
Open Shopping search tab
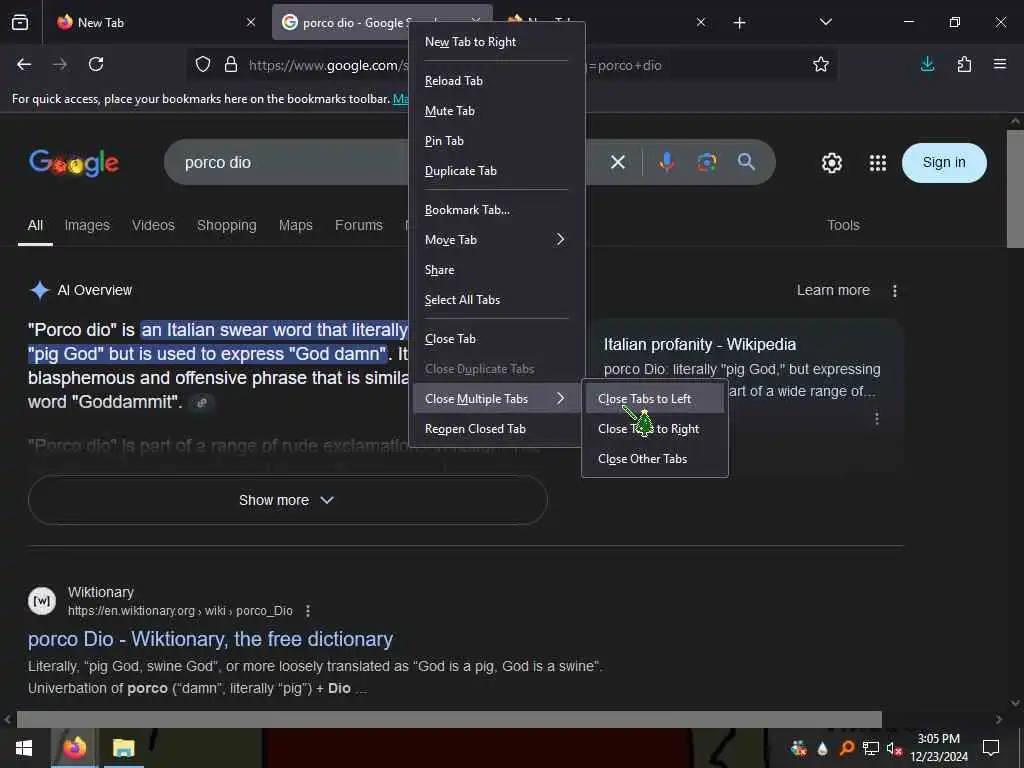[x=227, y=225]
